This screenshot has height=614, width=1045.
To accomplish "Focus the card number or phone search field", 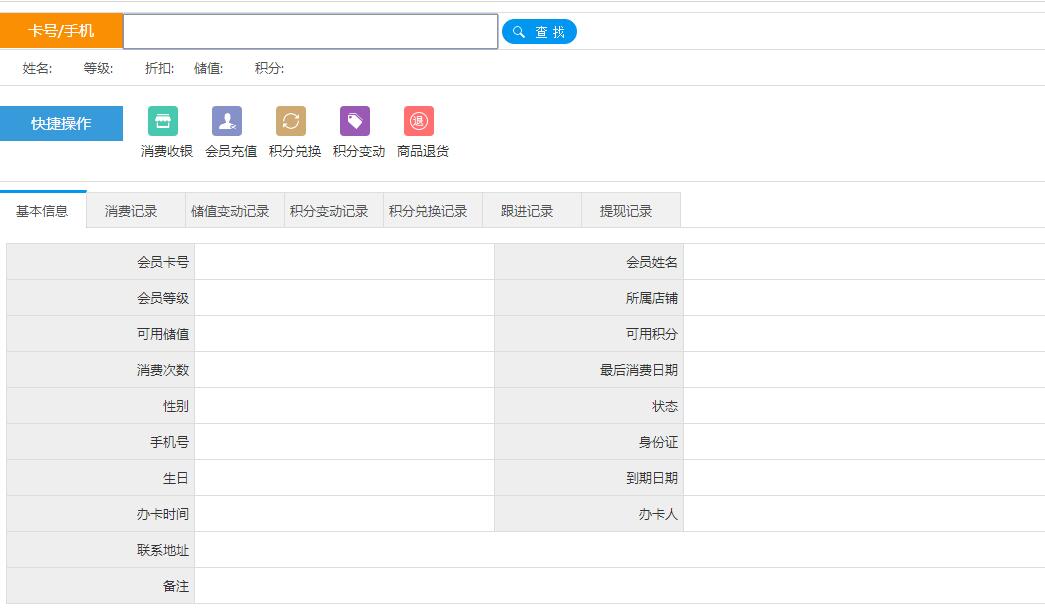I will (310, 32).
